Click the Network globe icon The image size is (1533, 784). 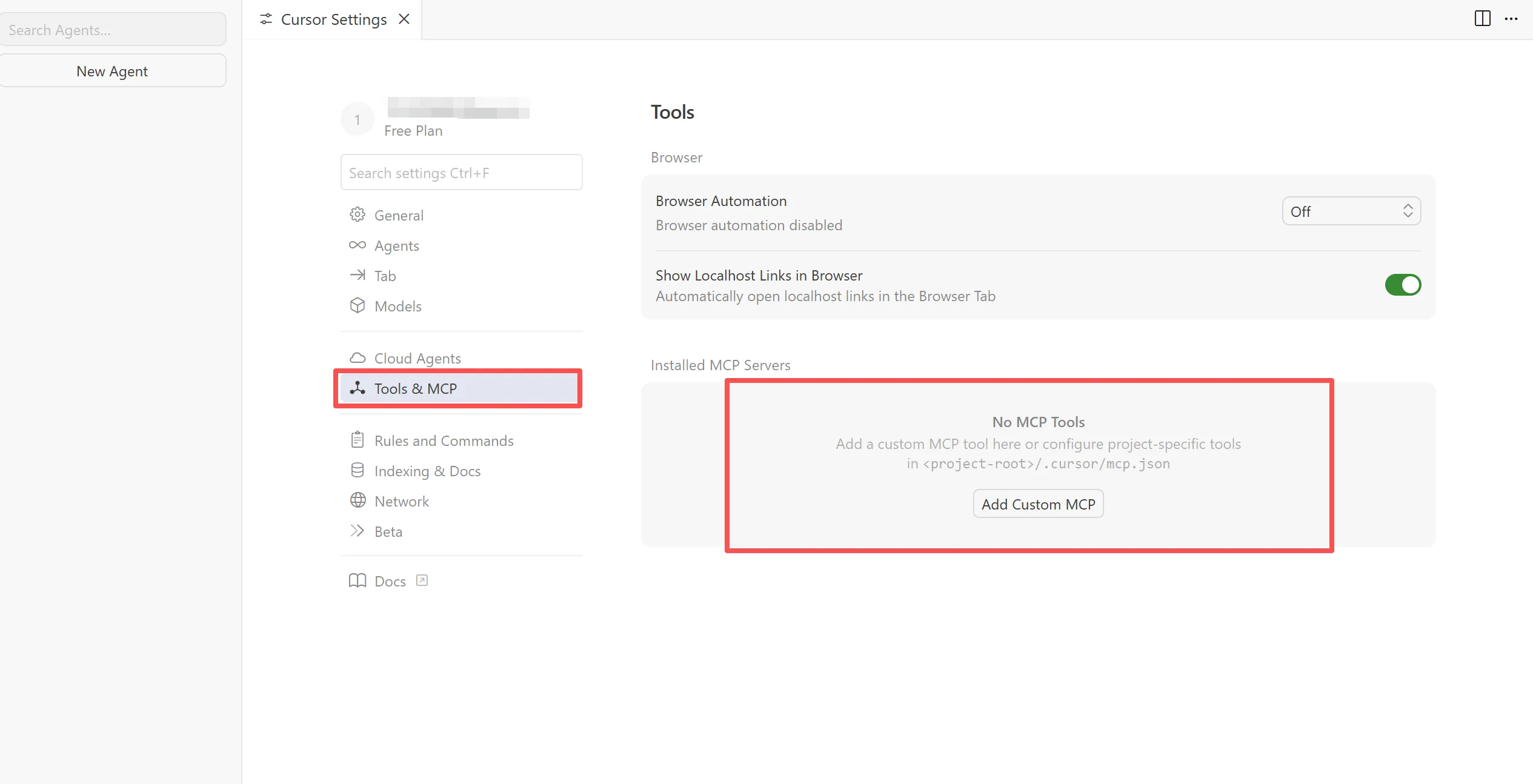click(357, 500)
